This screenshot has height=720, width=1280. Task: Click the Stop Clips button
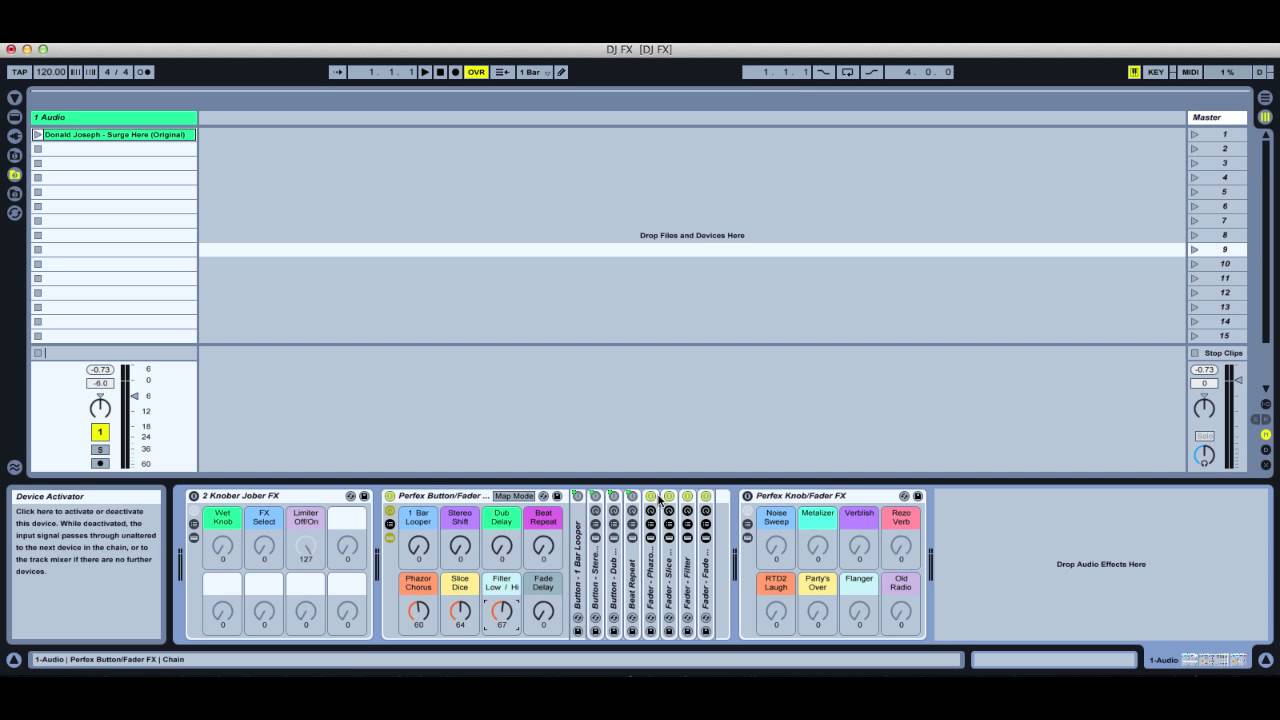(x=1217, y=353)
